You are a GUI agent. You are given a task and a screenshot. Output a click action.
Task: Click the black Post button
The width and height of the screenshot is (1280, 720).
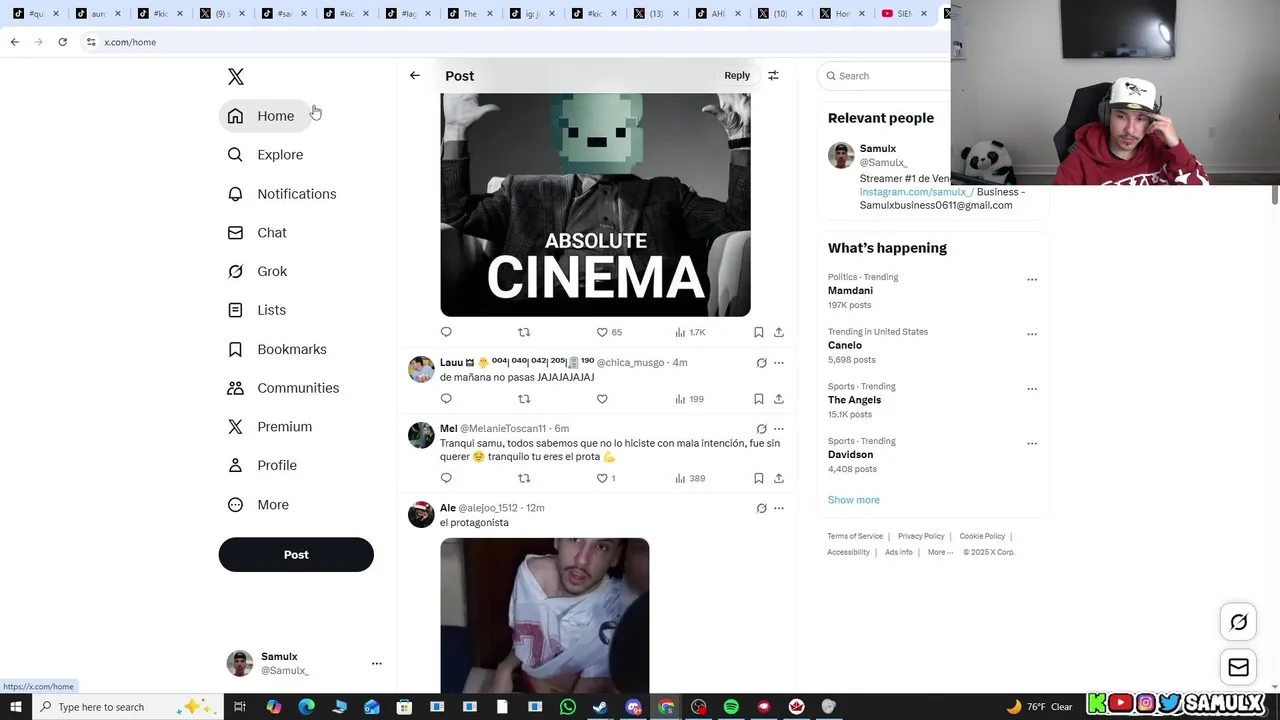coord(296,555)
